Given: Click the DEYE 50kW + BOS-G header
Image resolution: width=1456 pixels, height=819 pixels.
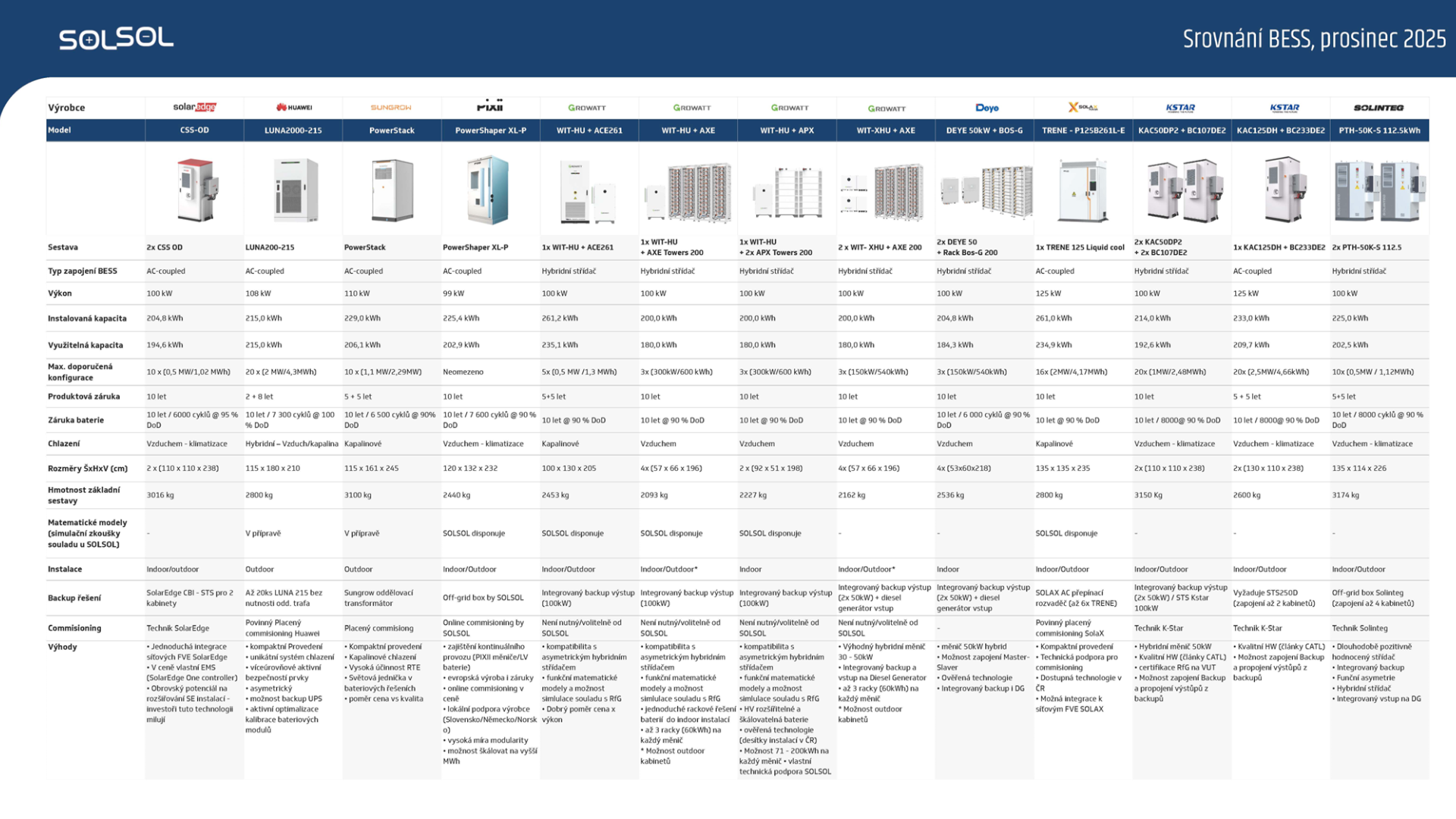Looking at the screenshot, I should tap(984, 130).
